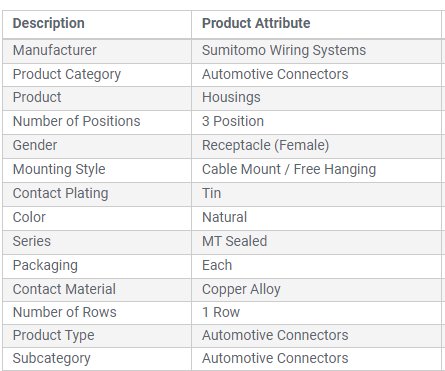This screenshot has width=445, height=371.
Task: Click Automotive Connectors in Product Type row
Action: (x=275, y=335)
